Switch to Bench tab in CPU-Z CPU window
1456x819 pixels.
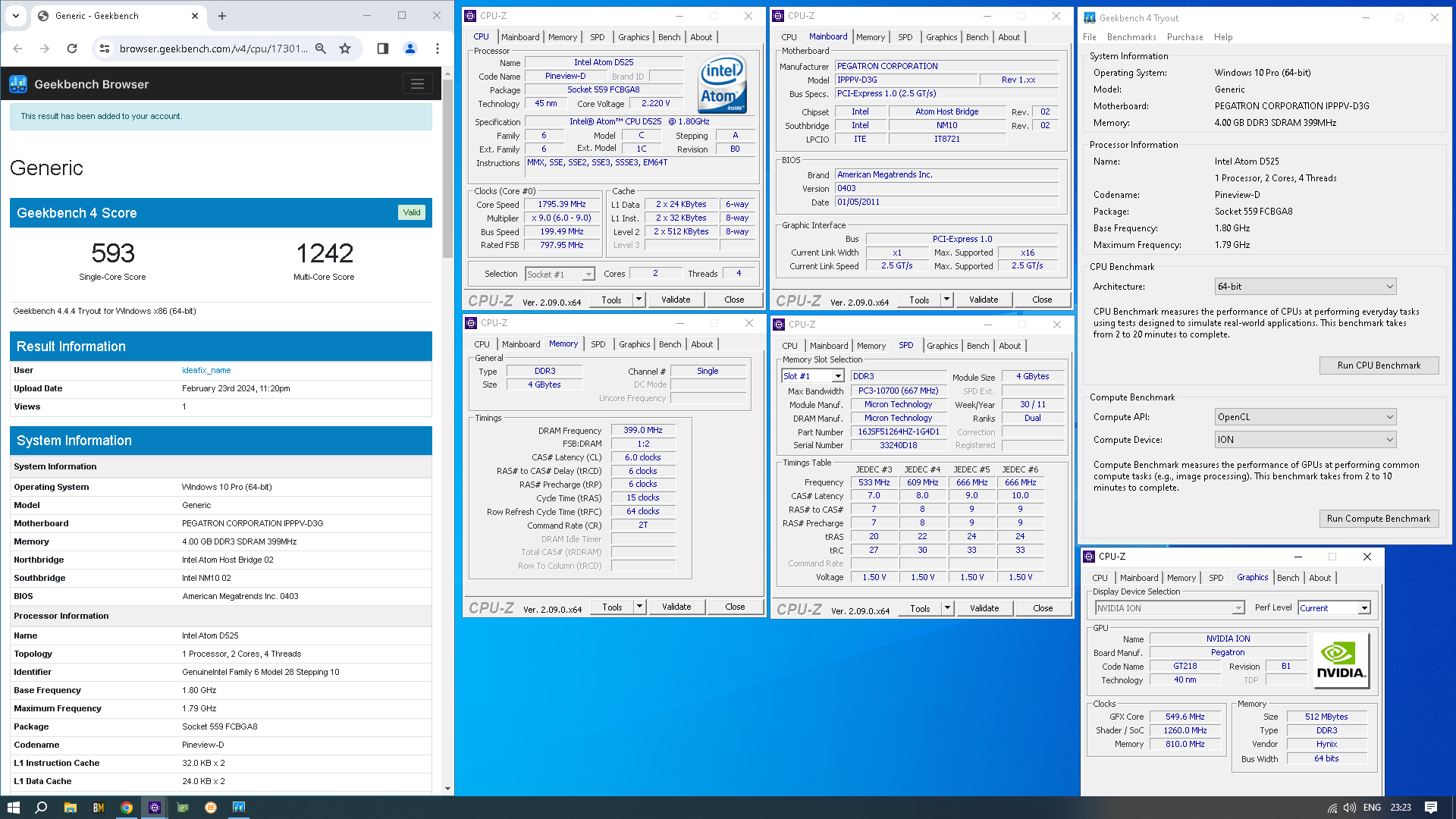tap(669, 37)
